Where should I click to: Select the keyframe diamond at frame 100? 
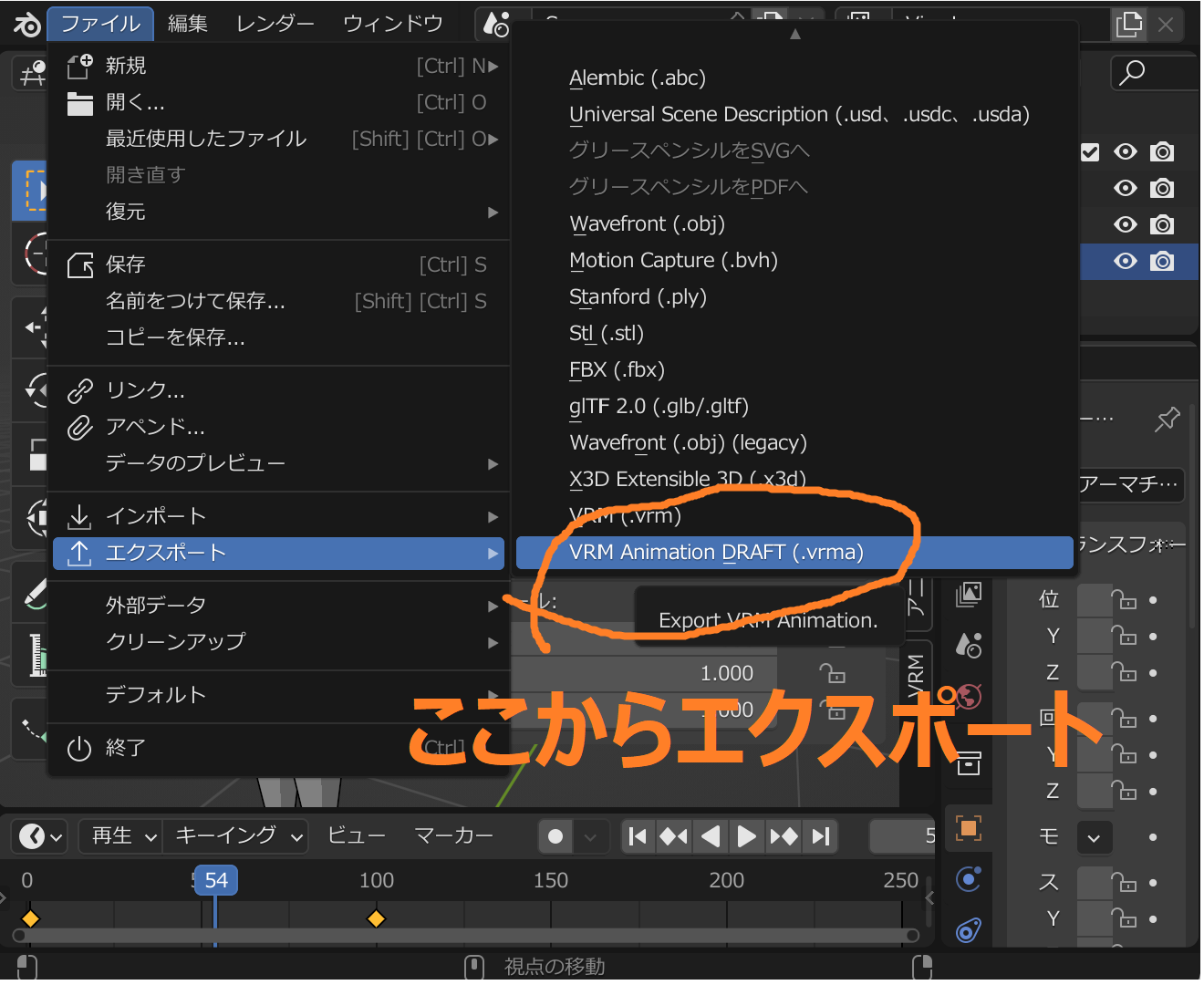click(x=376, y=918)
